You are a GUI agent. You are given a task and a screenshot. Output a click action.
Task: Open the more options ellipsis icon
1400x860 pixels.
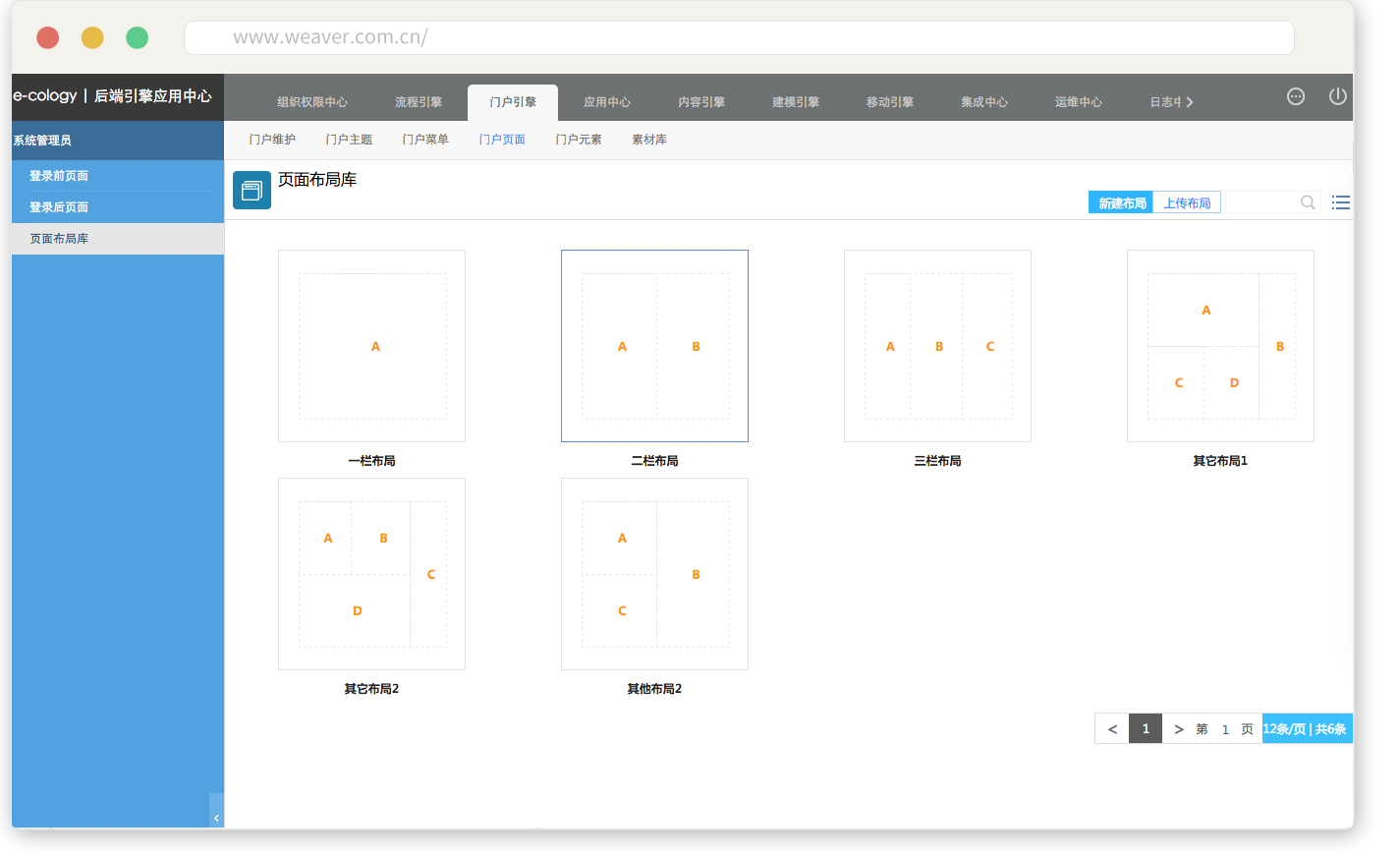1296,96
